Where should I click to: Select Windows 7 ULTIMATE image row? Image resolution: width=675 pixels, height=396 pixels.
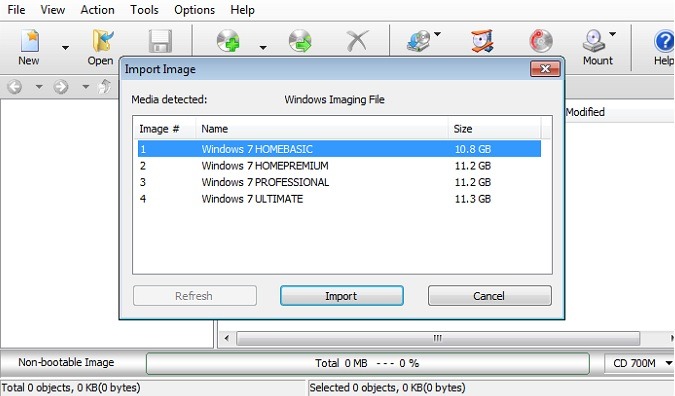tap(339, 199)
